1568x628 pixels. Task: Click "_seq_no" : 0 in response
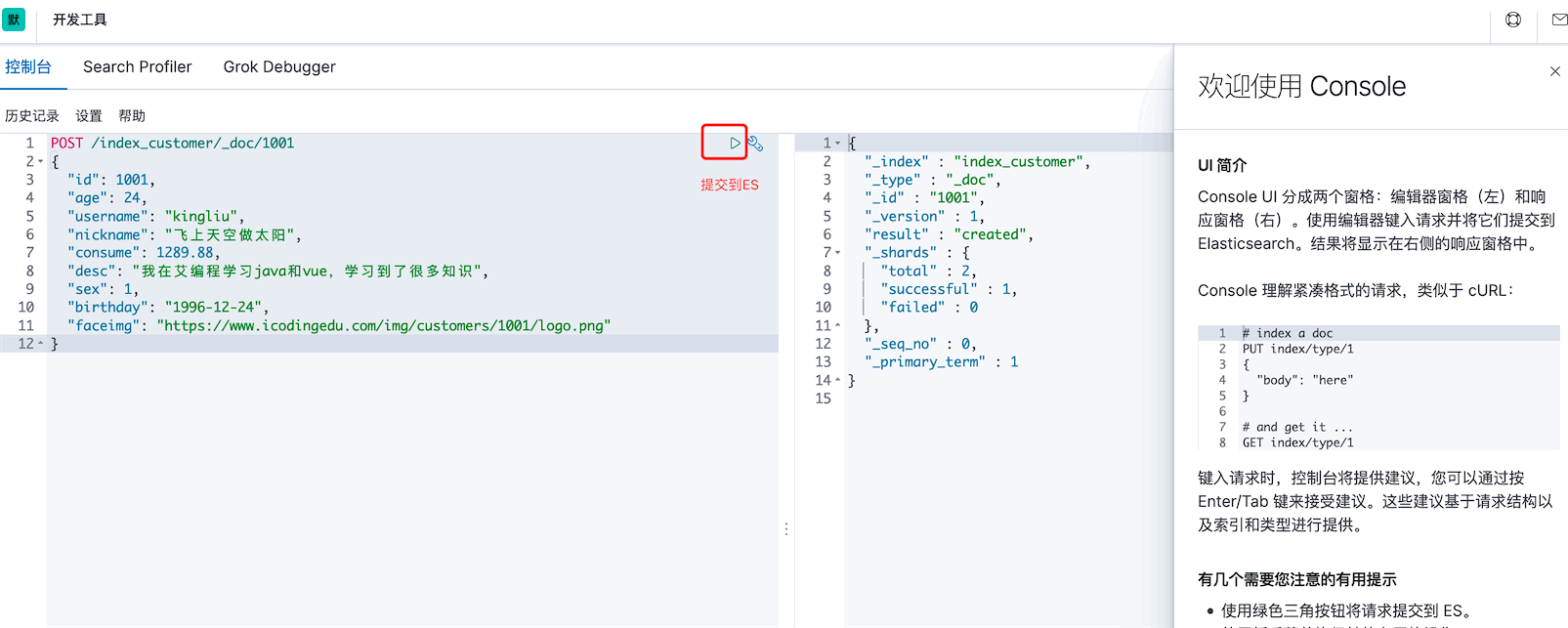pyautogui.click(x=920, y=344)
